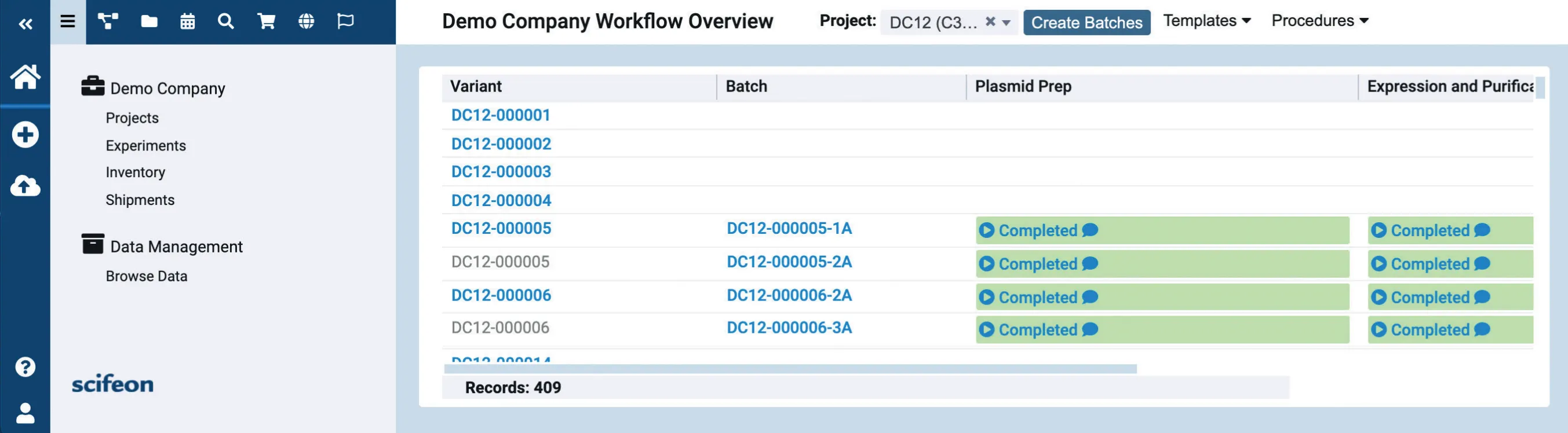Select Demo Company sidebar heading
The height and width of the screenshot is (433, 1568).
tap(167, 89)
